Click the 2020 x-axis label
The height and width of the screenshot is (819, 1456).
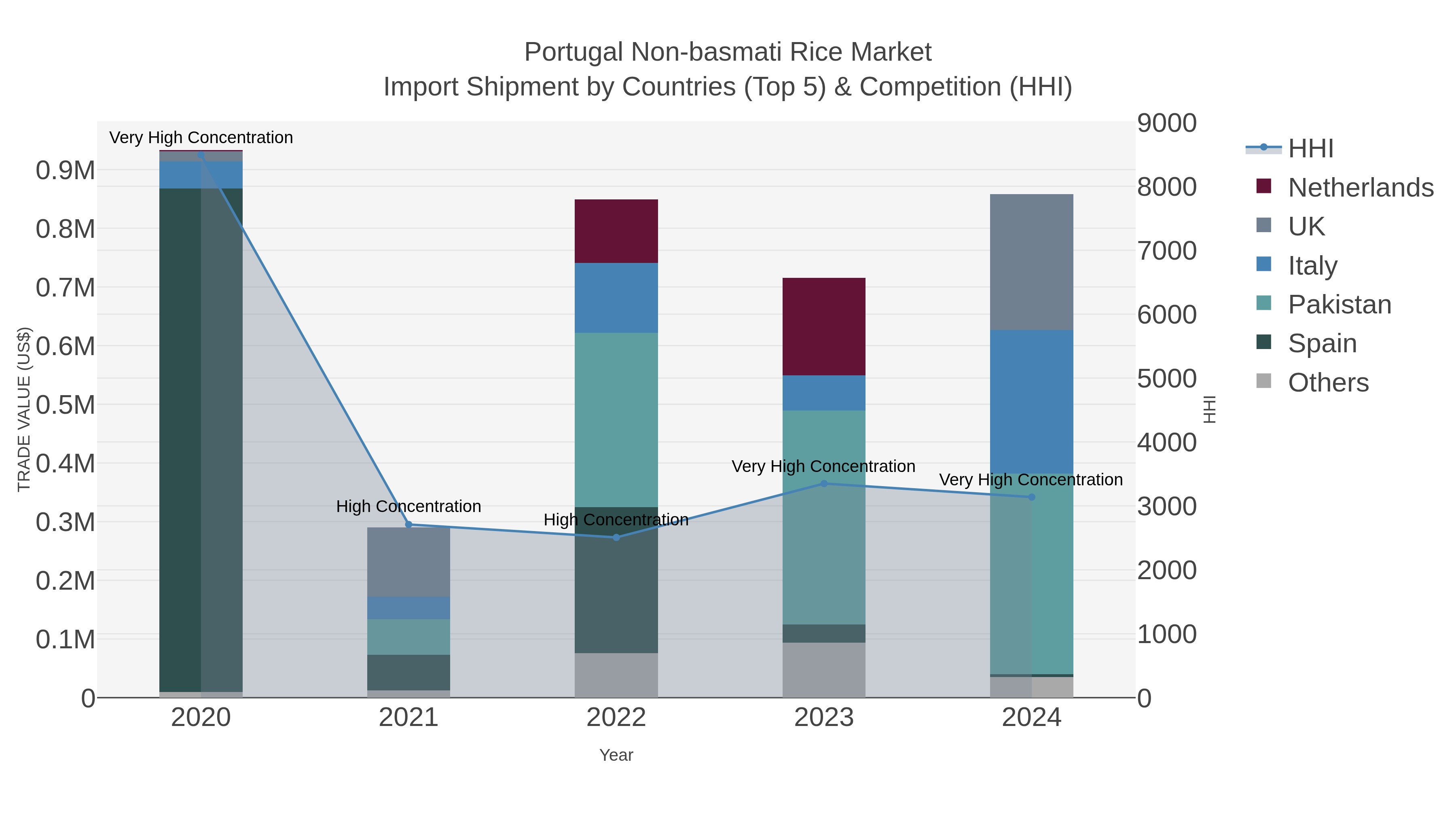201,718
